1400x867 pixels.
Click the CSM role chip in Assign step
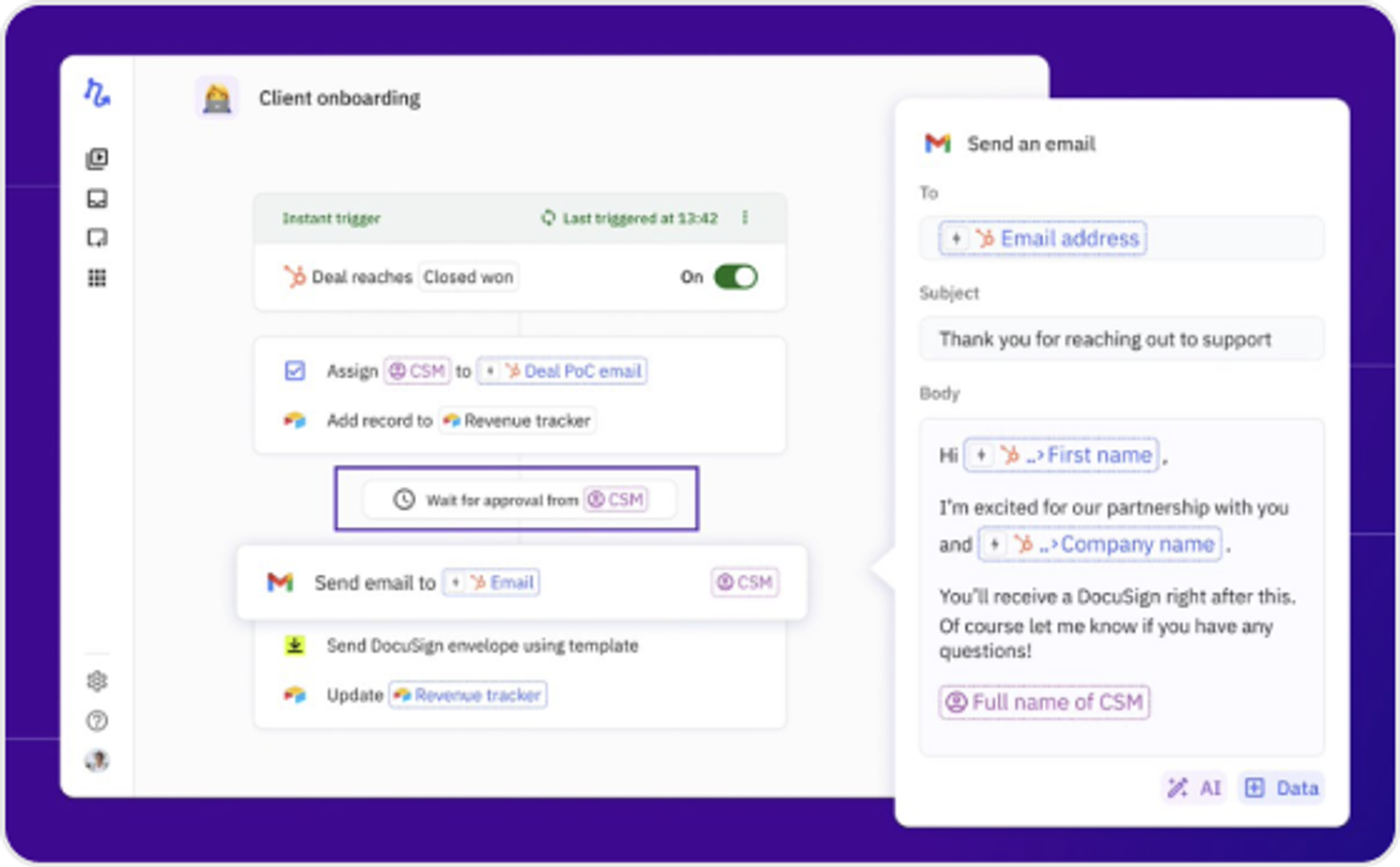[x=417, y=371]
